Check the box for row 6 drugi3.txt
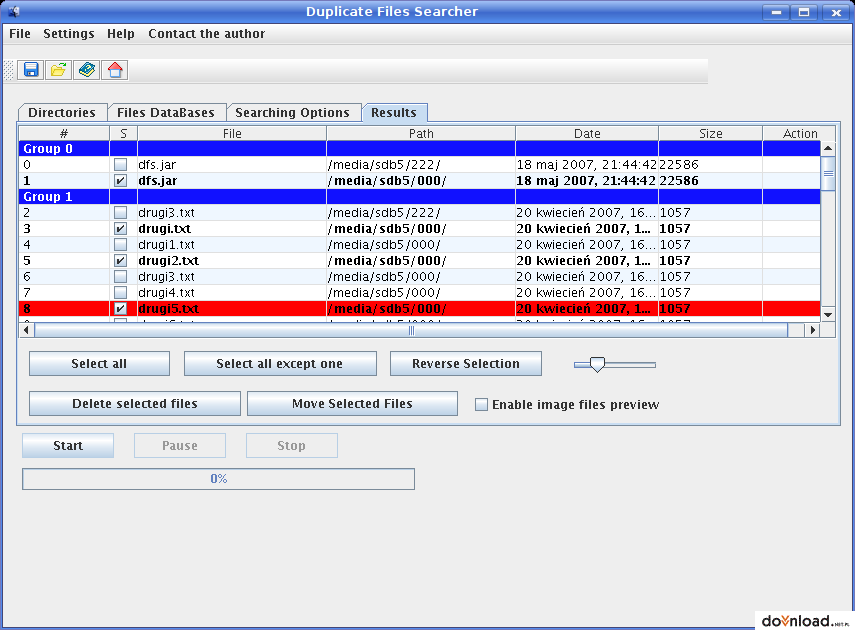The height and width of the screenshot is (630, 855). tap(121, 277)
